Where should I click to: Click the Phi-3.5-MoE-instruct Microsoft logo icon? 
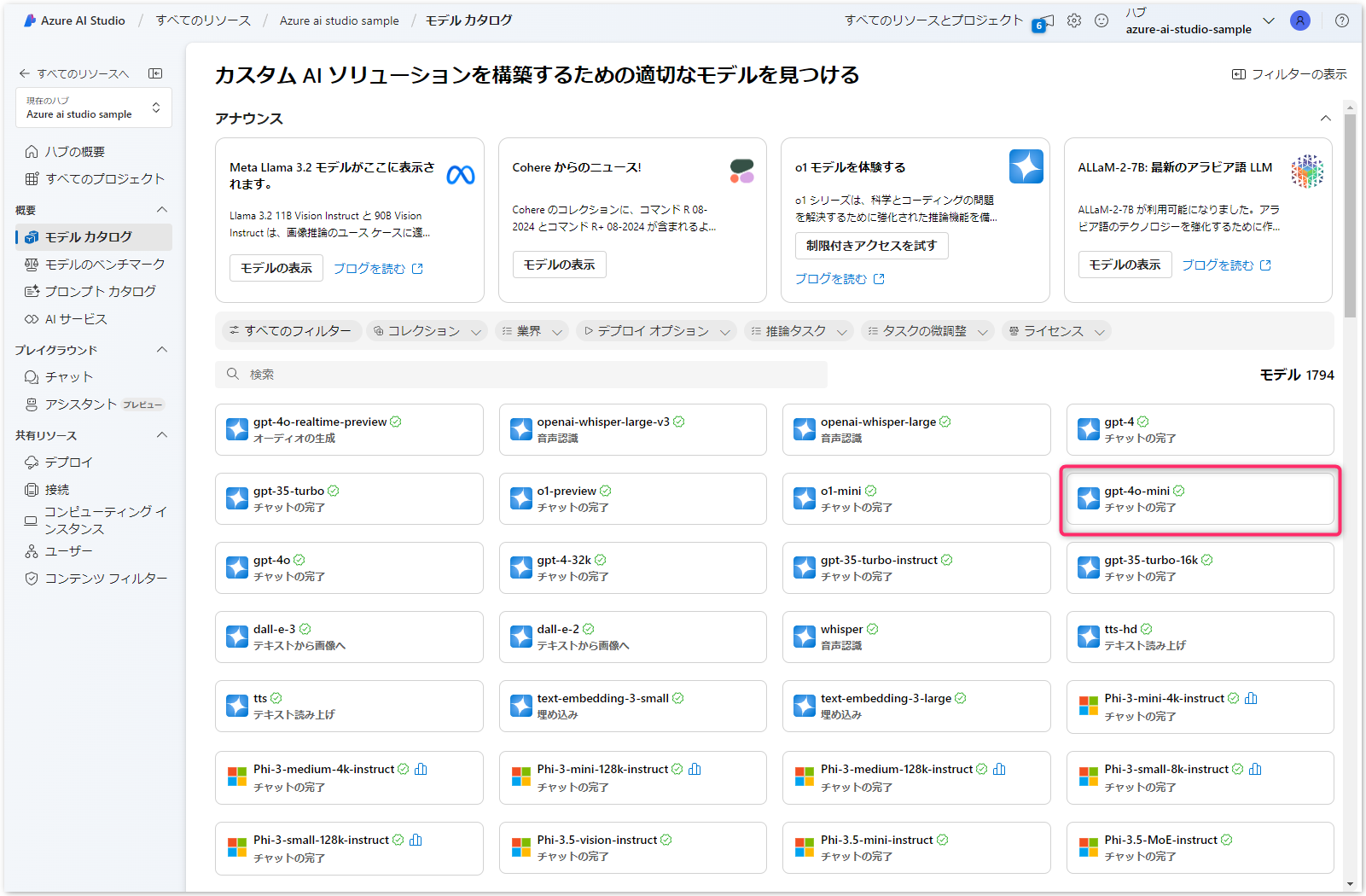pyautogui.click(x=1089, y=847)
